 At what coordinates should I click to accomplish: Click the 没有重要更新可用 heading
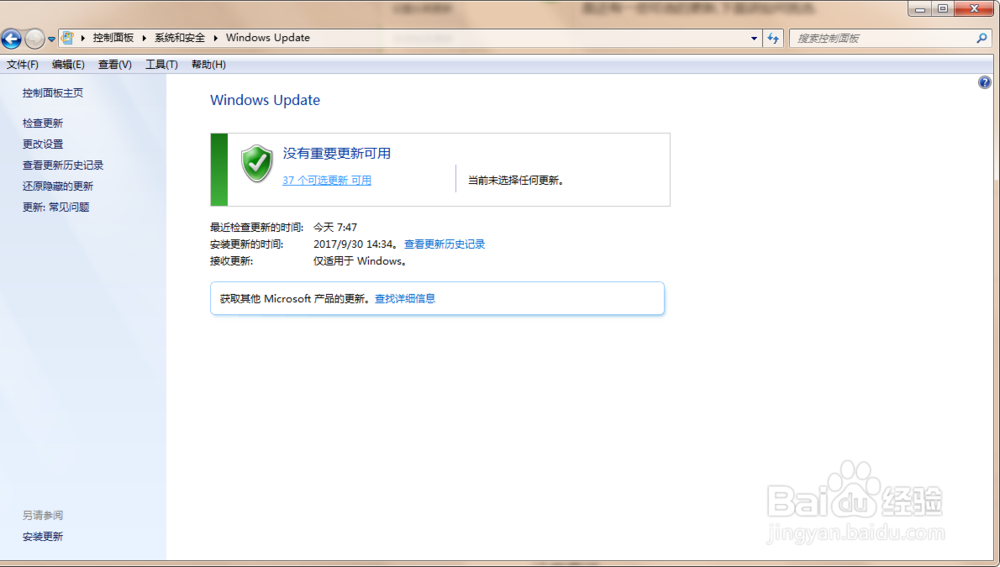click(x=337, y=154)
